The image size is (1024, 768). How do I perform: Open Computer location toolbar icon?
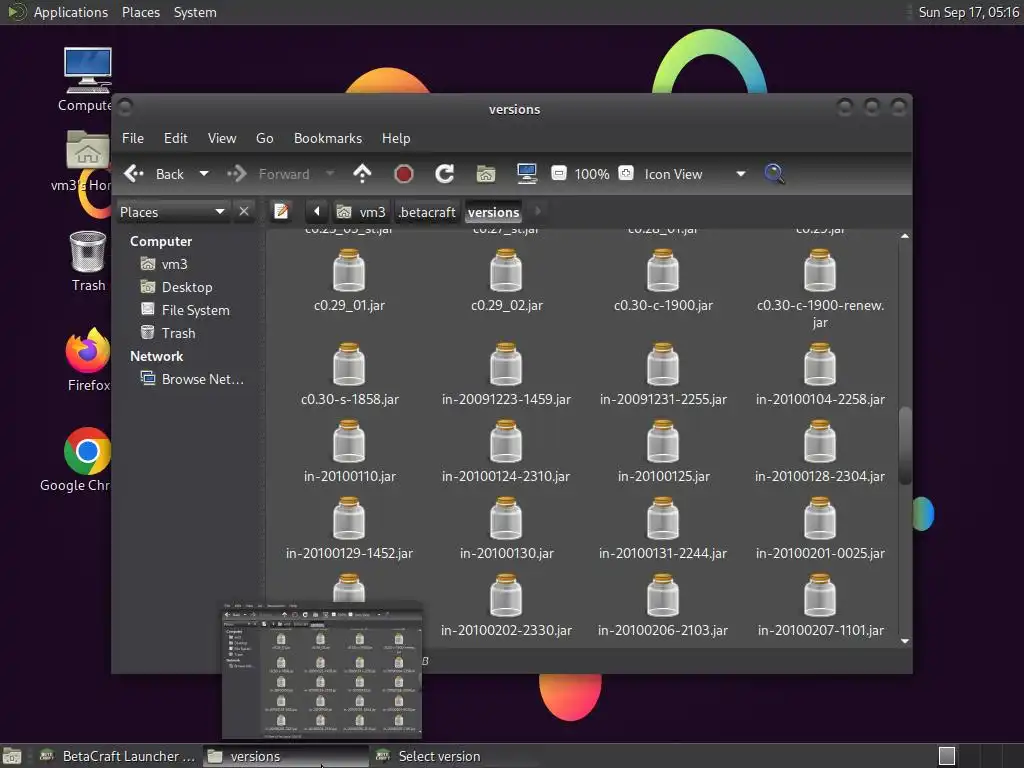point(526,174)
